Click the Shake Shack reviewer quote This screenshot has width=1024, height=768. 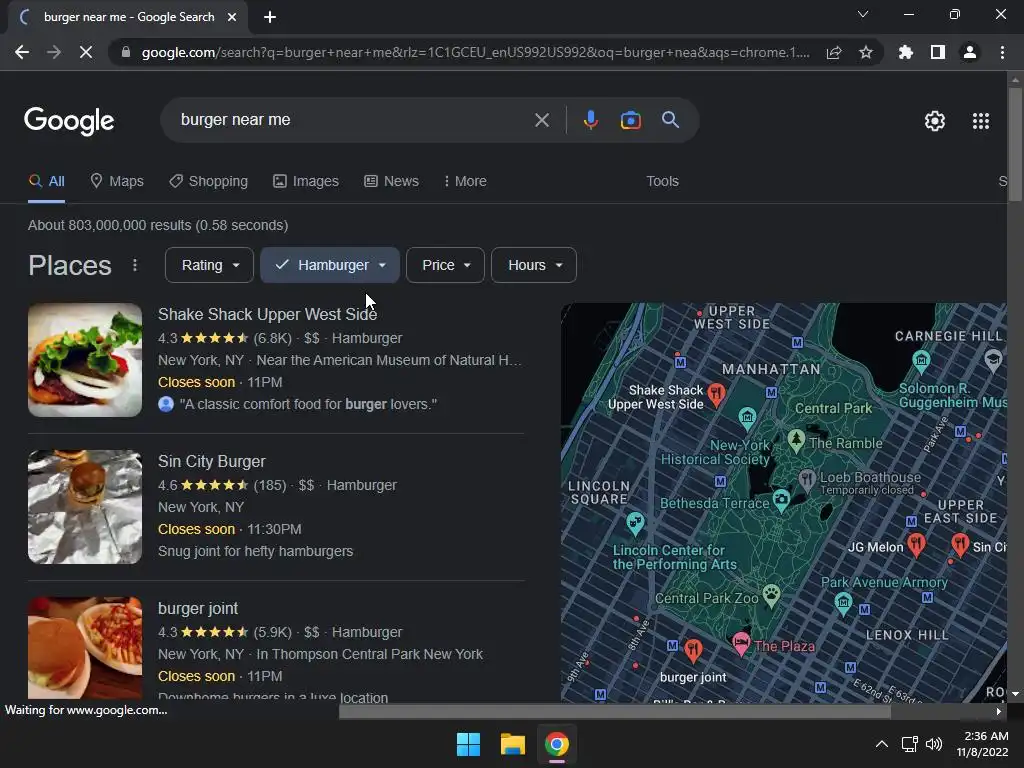(308, 404)
